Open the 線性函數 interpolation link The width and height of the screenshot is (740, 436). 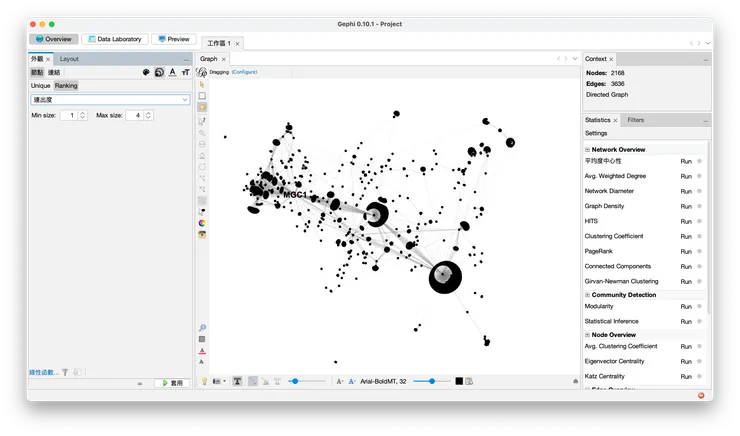[44, 372]
